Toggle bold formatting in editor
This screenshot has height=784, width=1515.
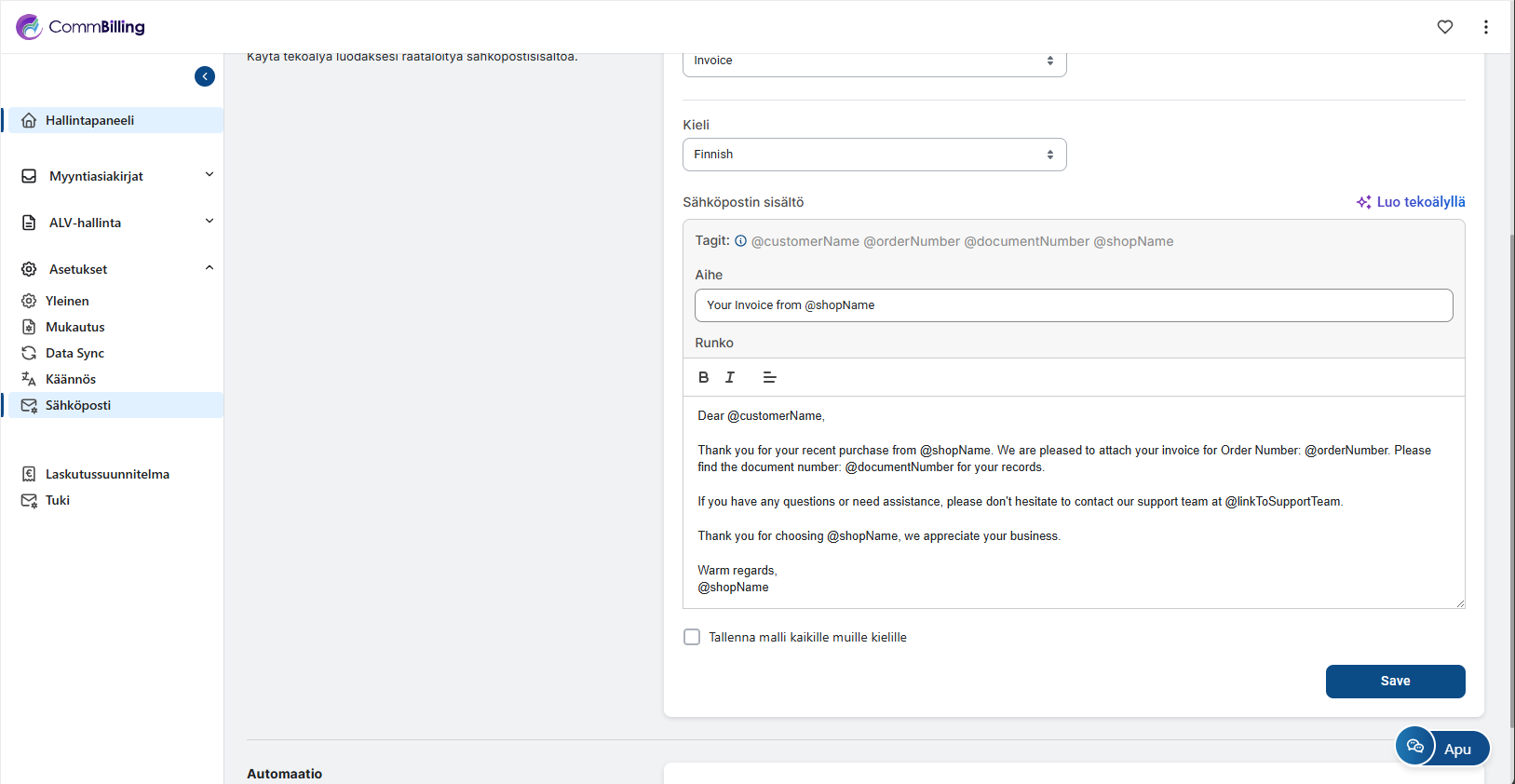click(x=703, y=377)
